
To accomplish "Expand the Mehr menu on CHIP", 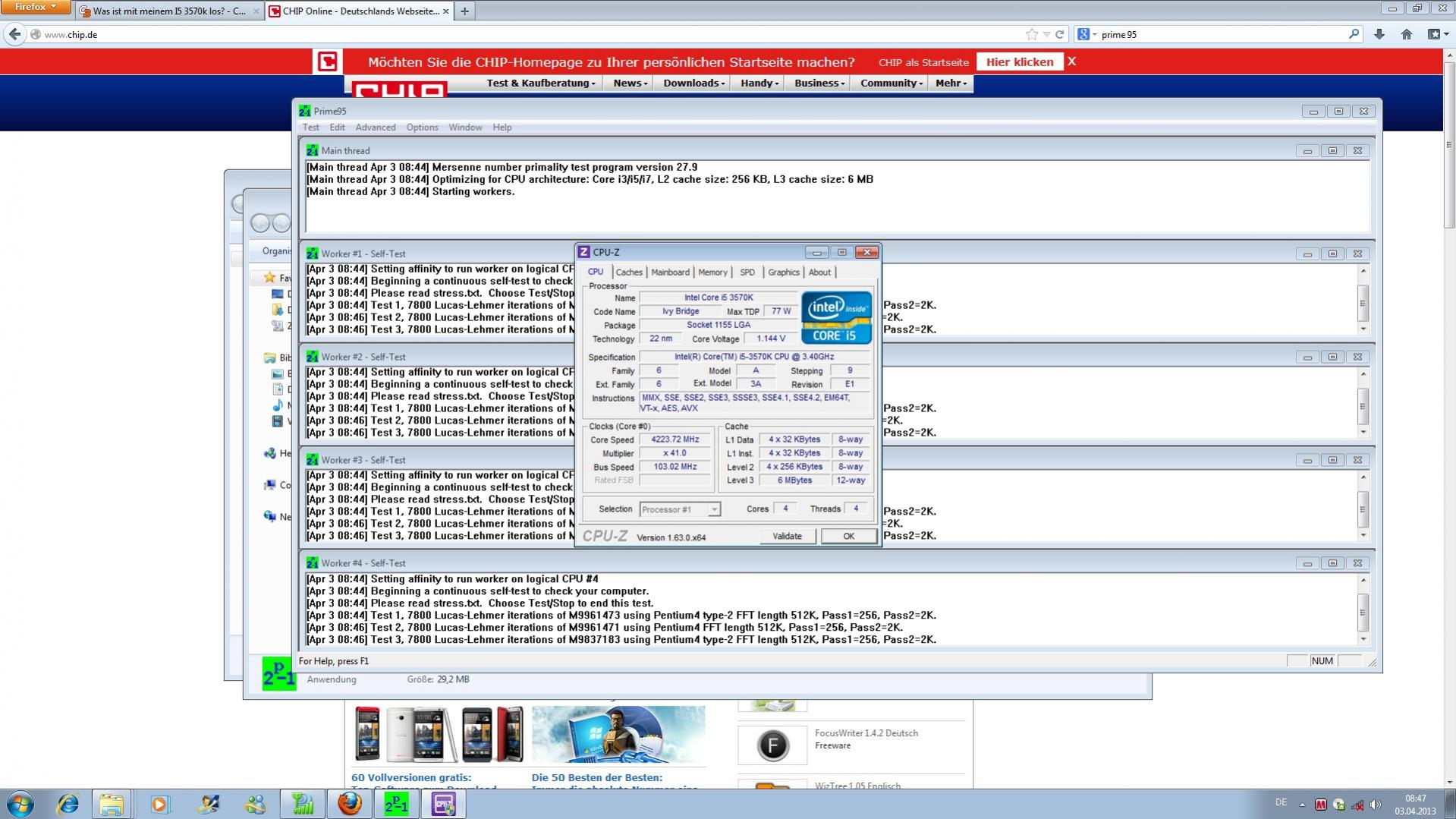I will tap(951, 83).
